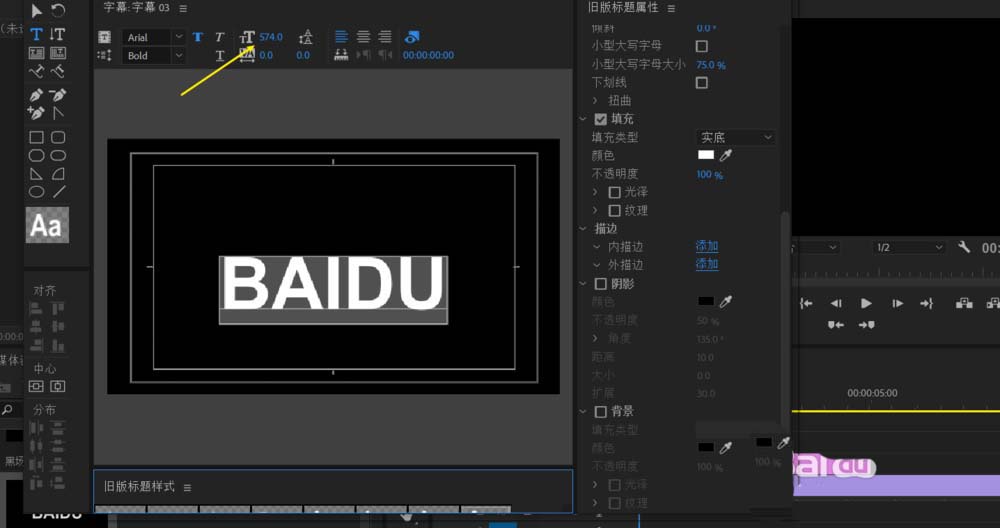1000x528 pixels.
Task: Select the Arc shape tool
Action: point(58,173)
